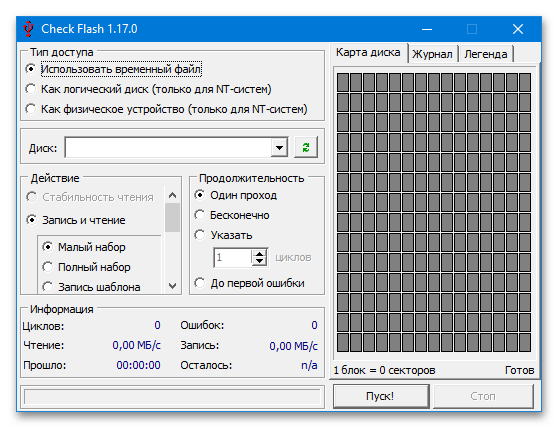558x428 pixels.
Task: Click the 'n/a' remaining time value
Action: 309,365
